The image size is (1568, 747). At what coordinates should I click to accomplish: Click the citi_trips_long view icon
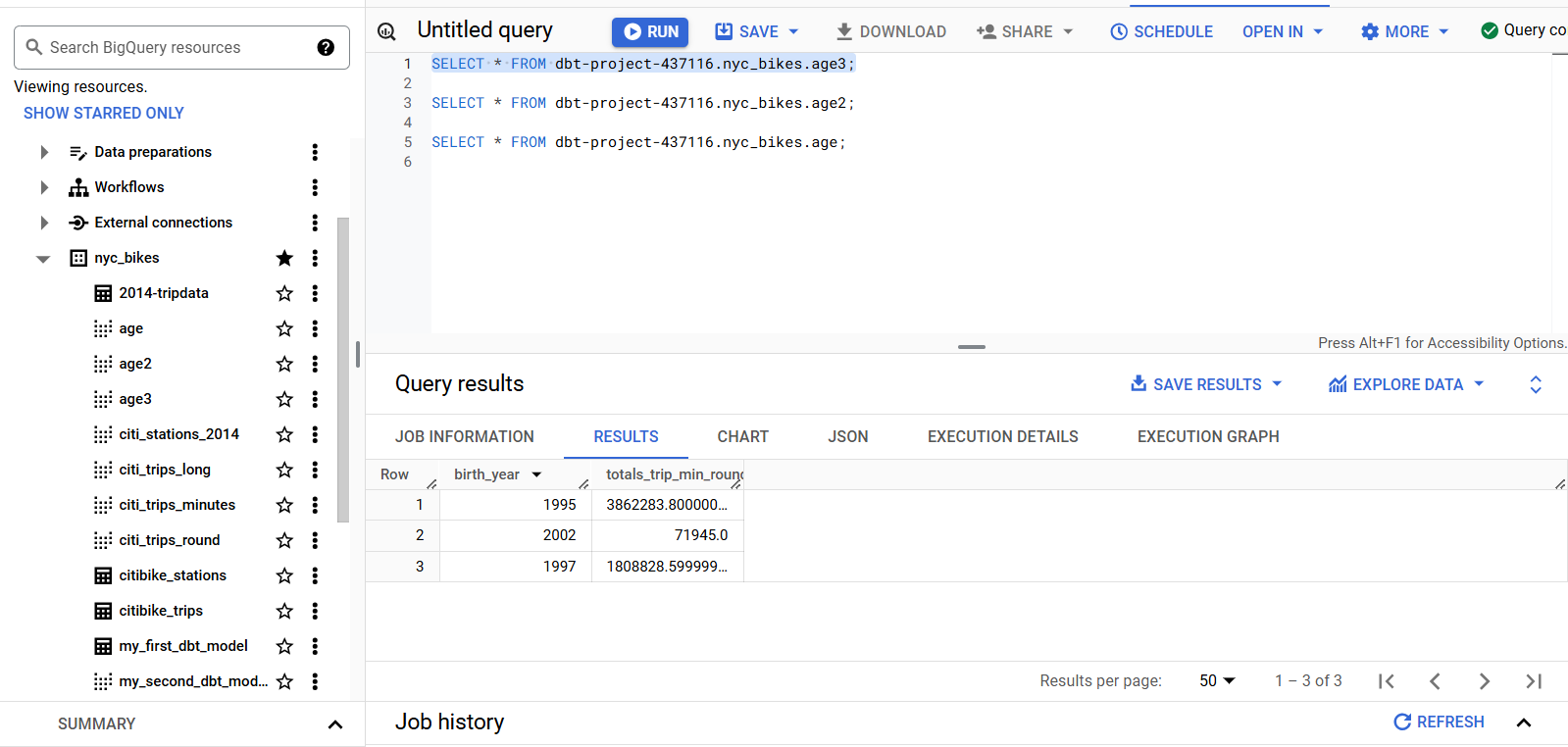(103, 470)
